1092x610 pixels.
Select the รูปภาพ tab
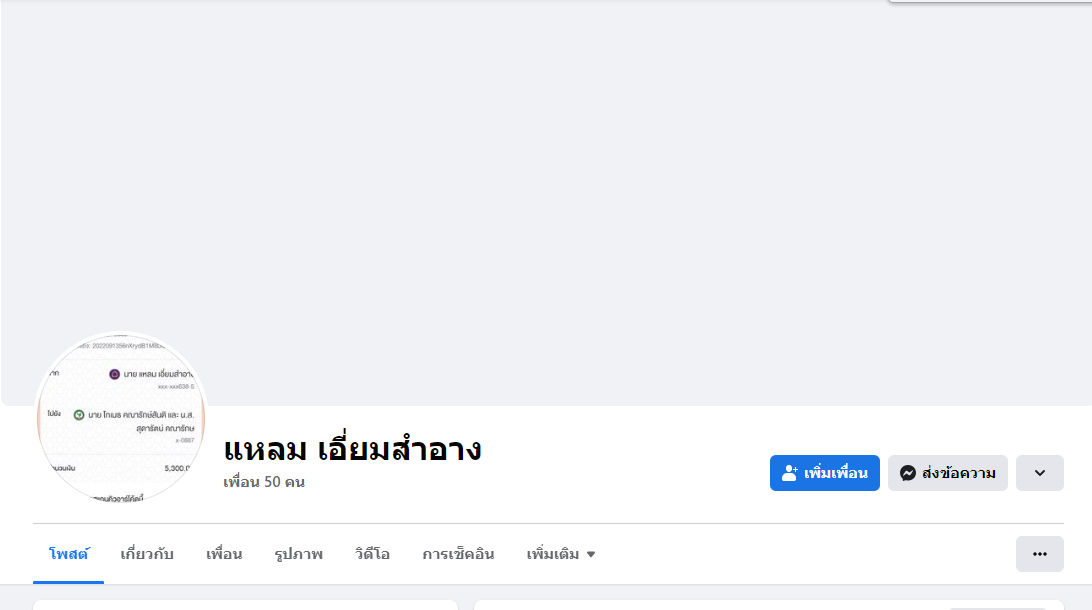click(298, 554)
